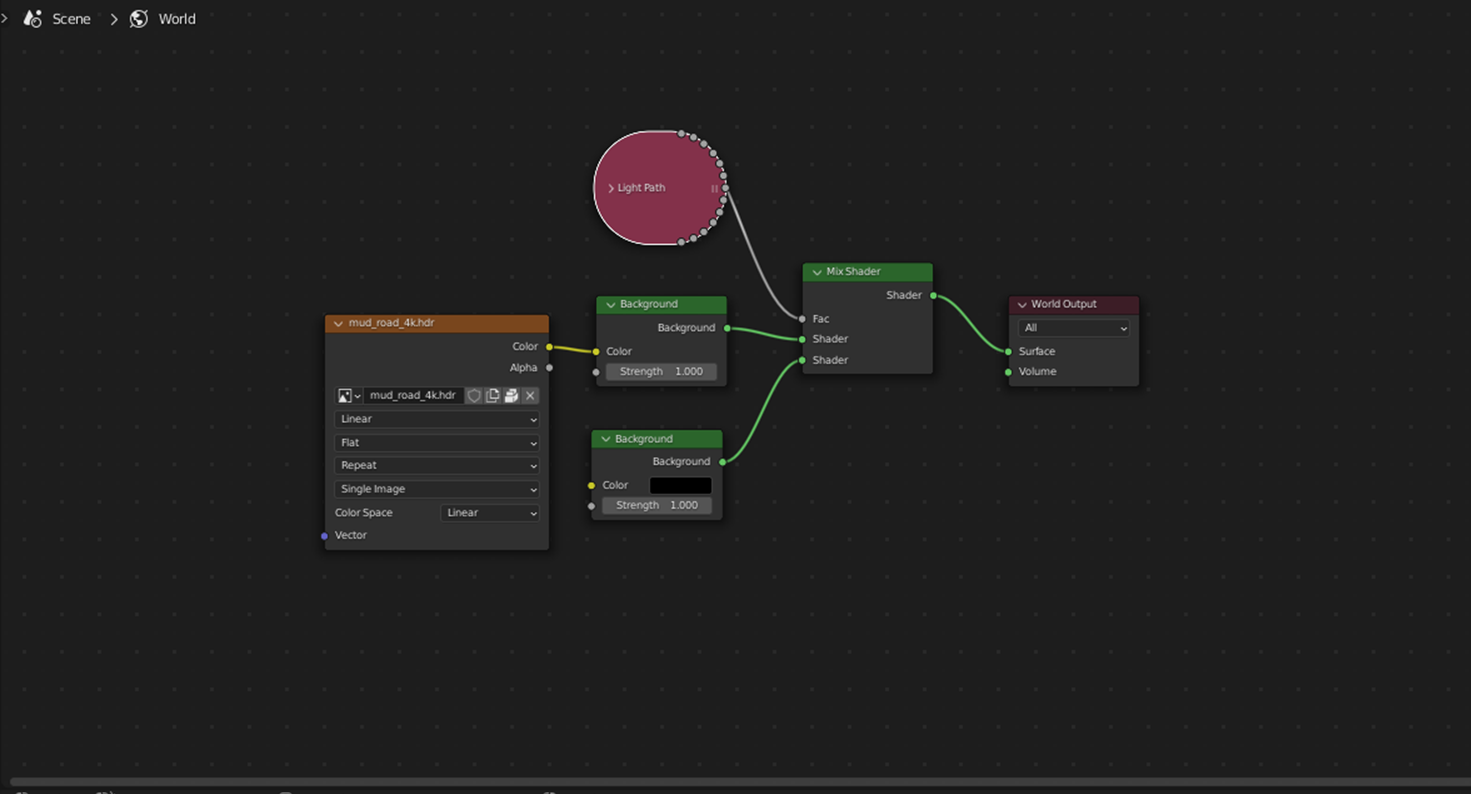Viewport: 1471px width, 794px height.
Task: Collapse the Mix Shader node
Action: [816, 272]
